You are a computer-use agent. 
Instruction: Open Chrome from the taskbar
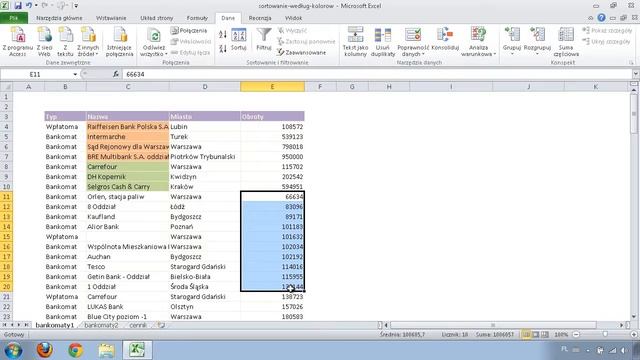(x=76, y=350)
